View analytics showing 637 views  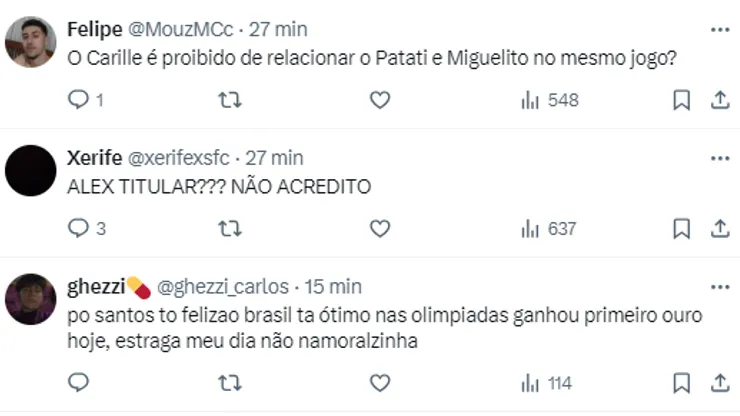click(549, 229)
